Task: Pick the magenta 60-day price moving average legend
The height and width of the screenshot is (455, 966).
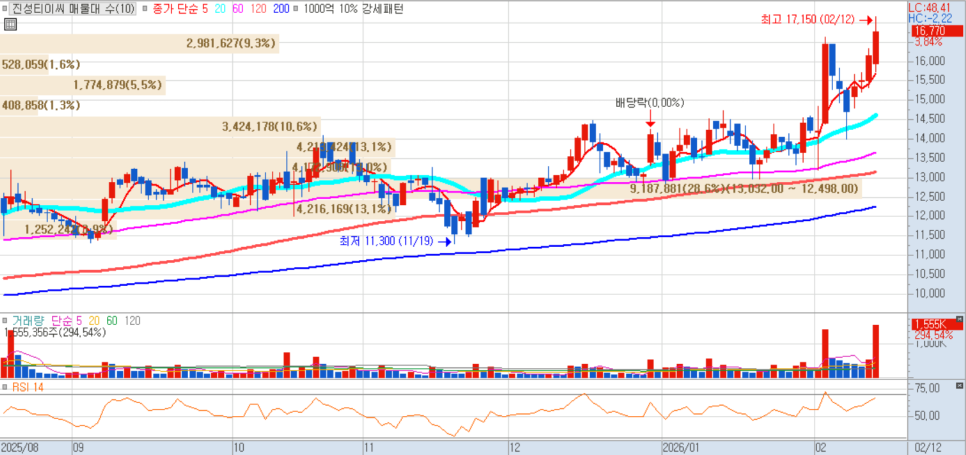Action: pyautogui.click(x=238, y=10)
